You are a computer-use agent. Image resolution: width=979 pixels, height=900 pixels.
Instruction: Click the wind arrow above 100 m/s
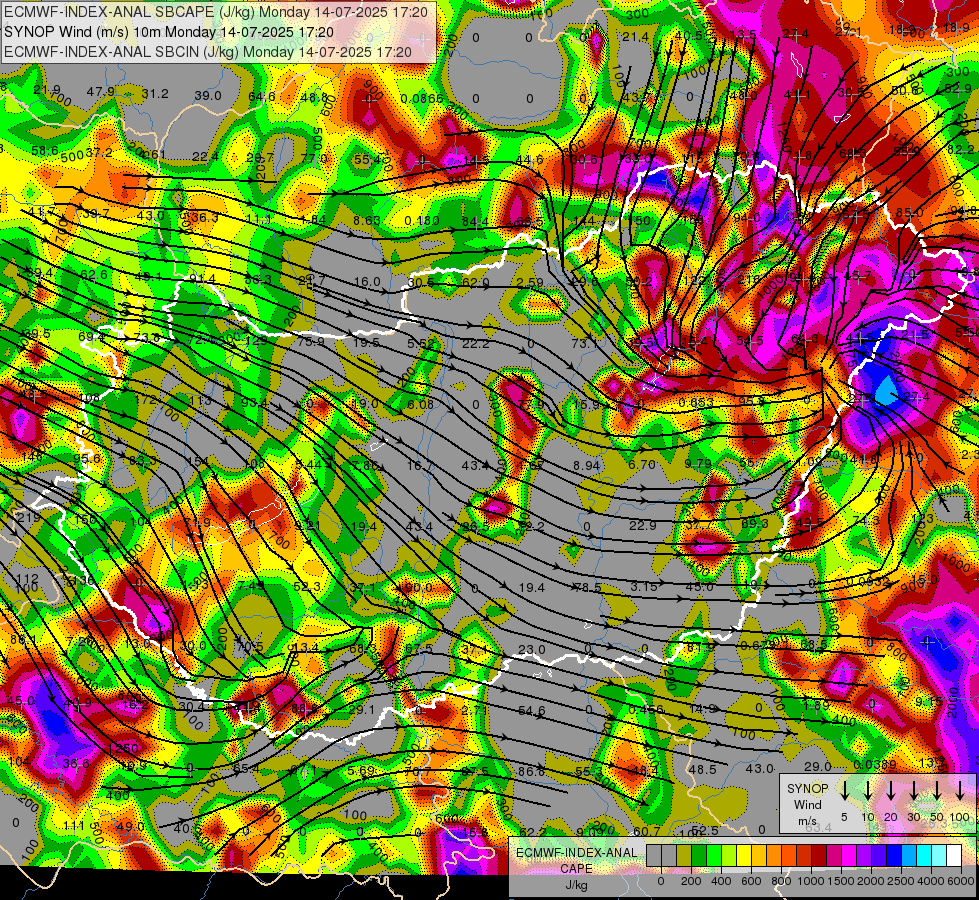(x=960, y=791)
